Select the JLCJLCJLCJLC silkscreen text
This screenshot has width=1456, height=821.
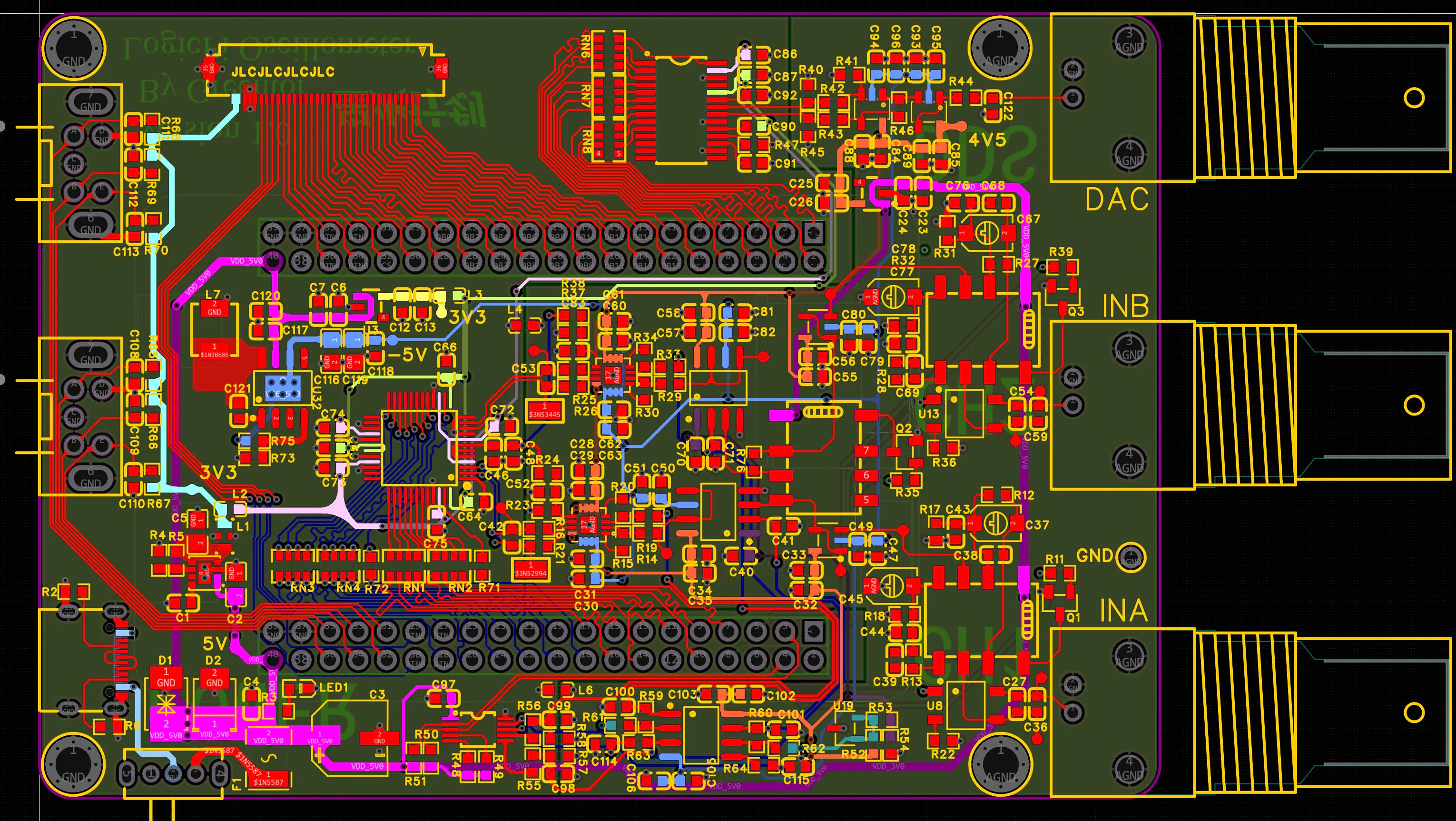(283, 72)
